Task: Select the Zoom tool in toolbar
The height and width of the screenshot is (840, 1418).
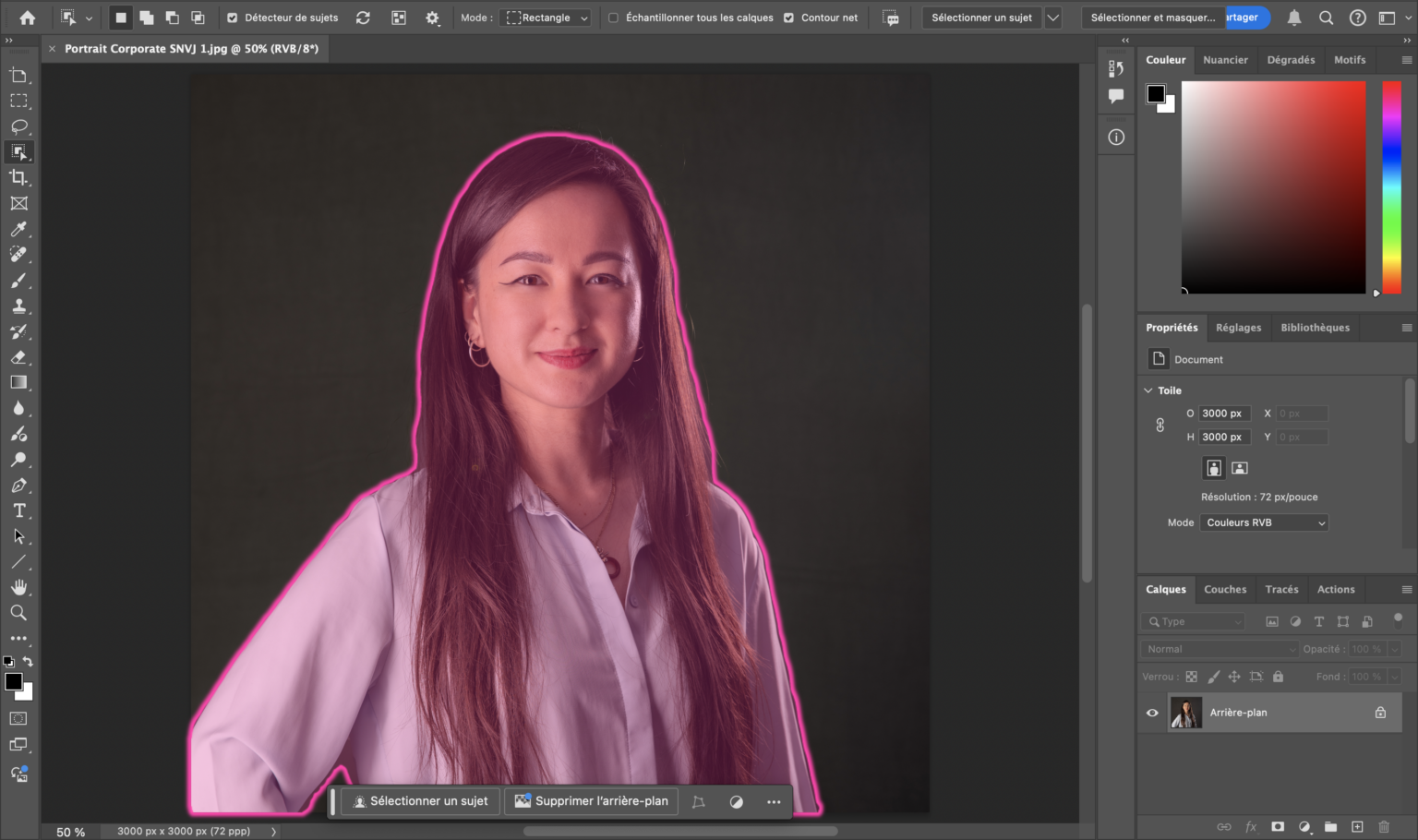Action: [x=18, y=612]
